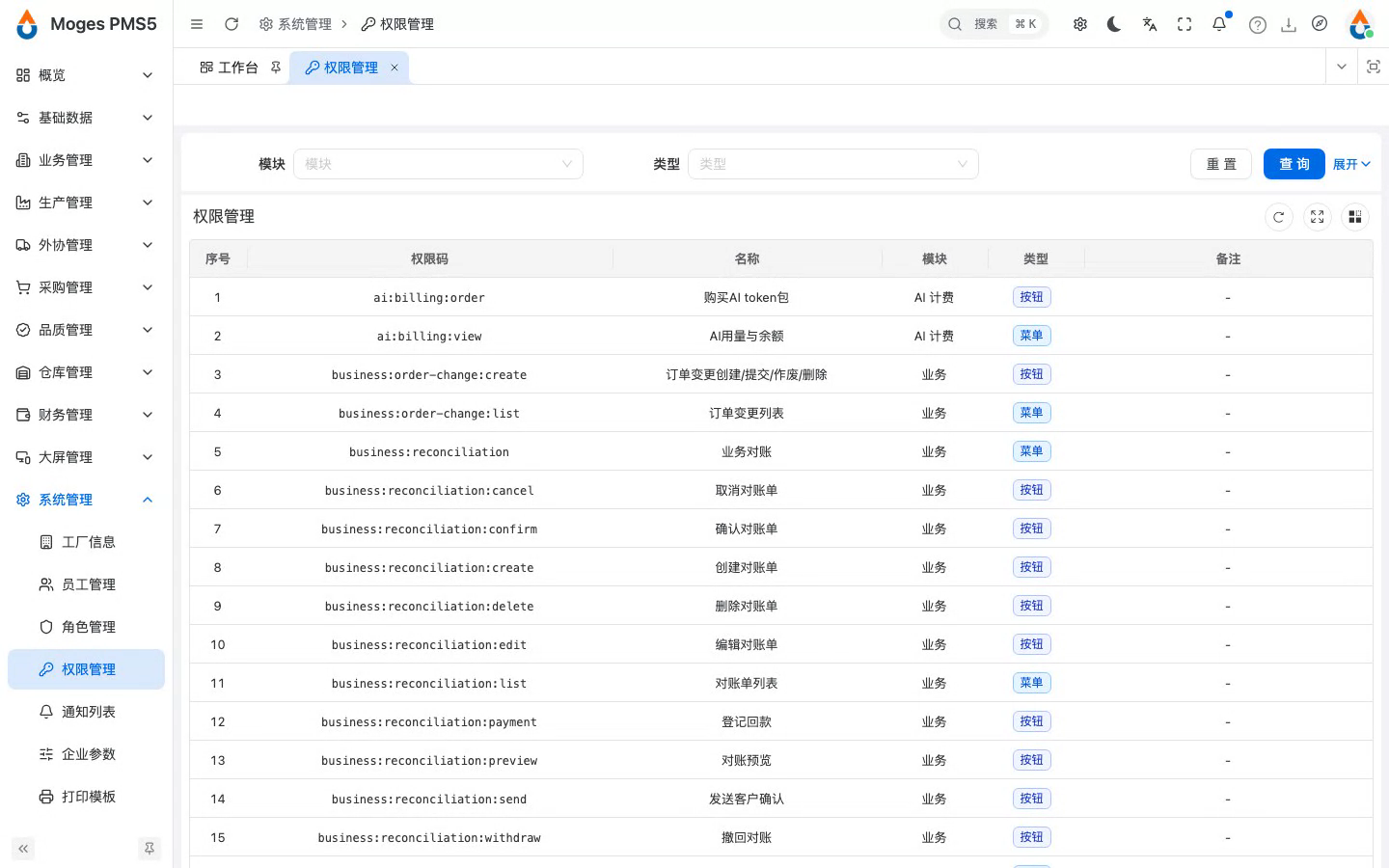1389x868 pixels.
Task: Click the page reload icon in header
Action: 231,24
